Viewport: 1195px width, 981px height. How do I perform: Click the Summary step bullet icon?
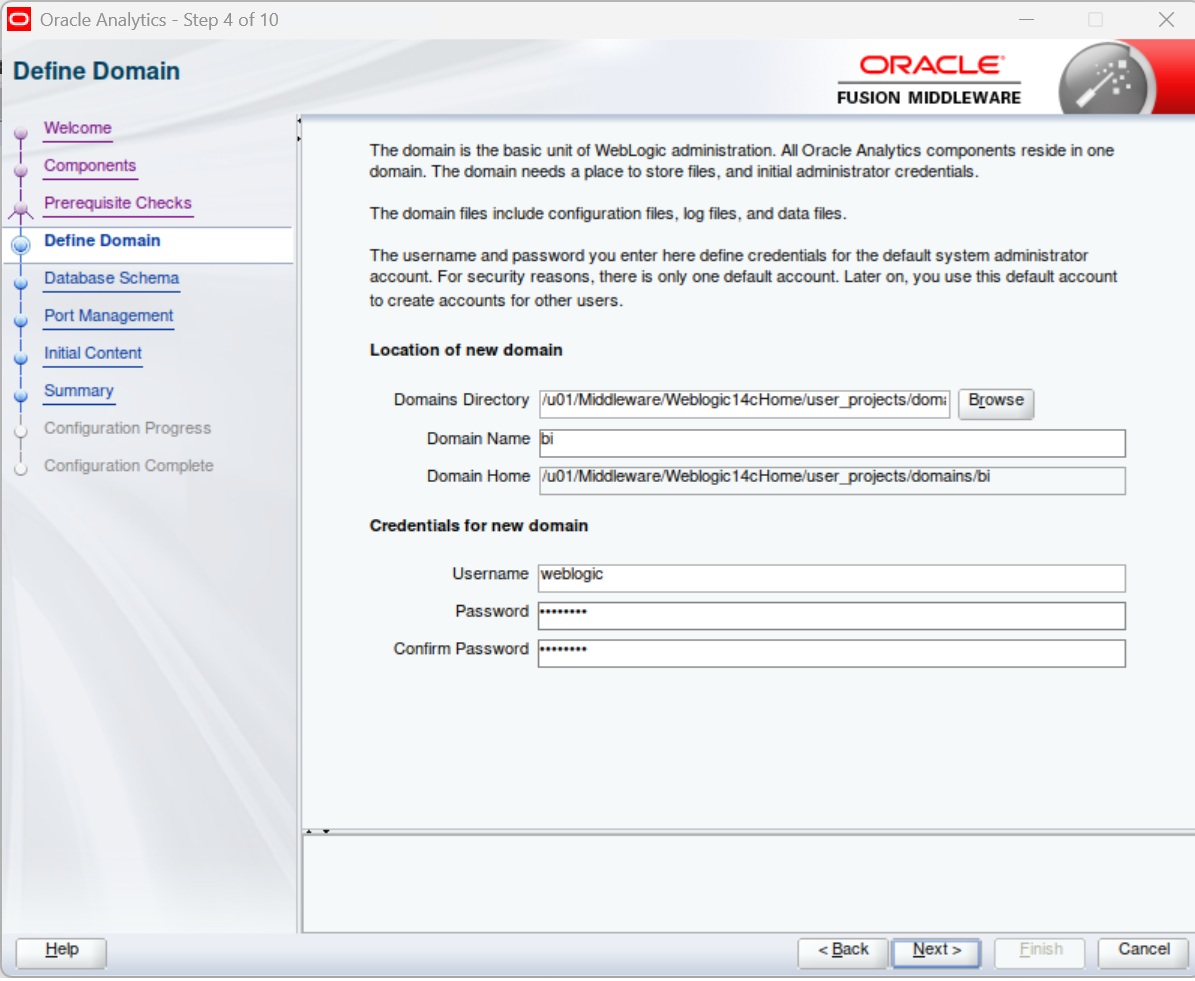tap(21, 395)
